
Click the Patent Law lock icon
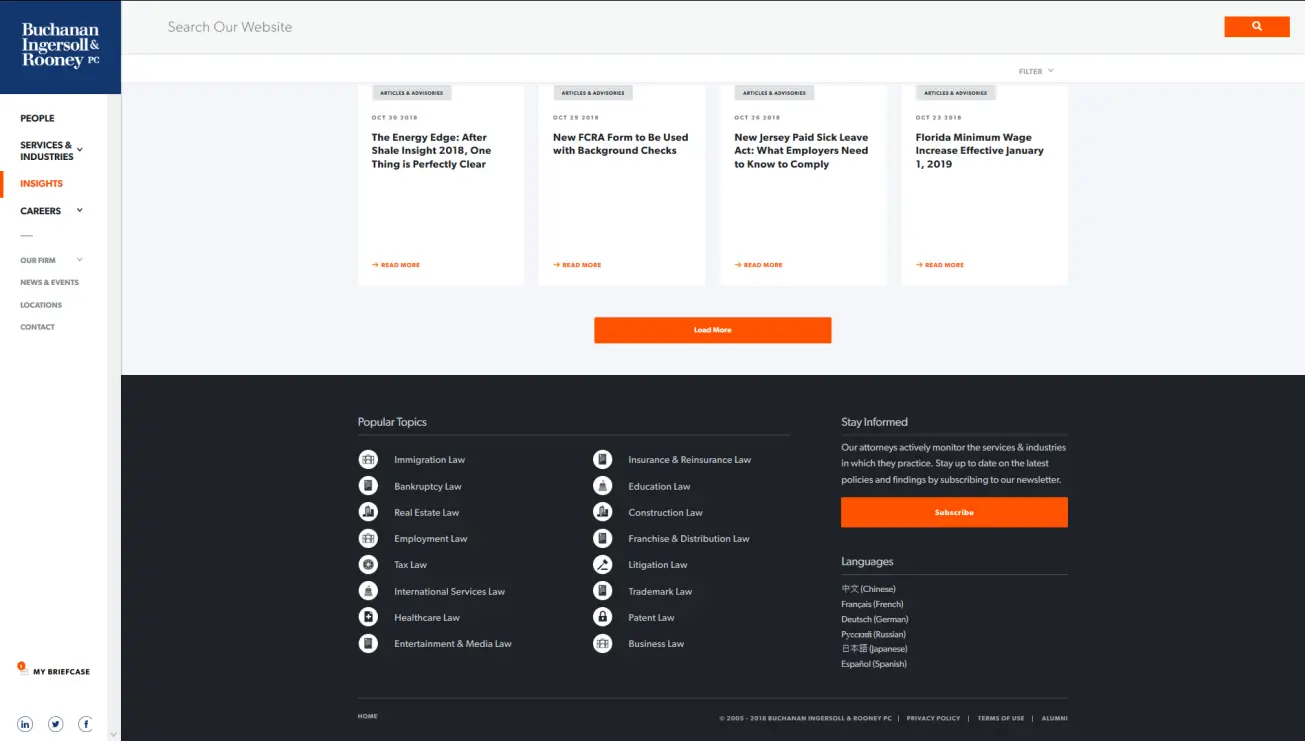pos(602,617)
